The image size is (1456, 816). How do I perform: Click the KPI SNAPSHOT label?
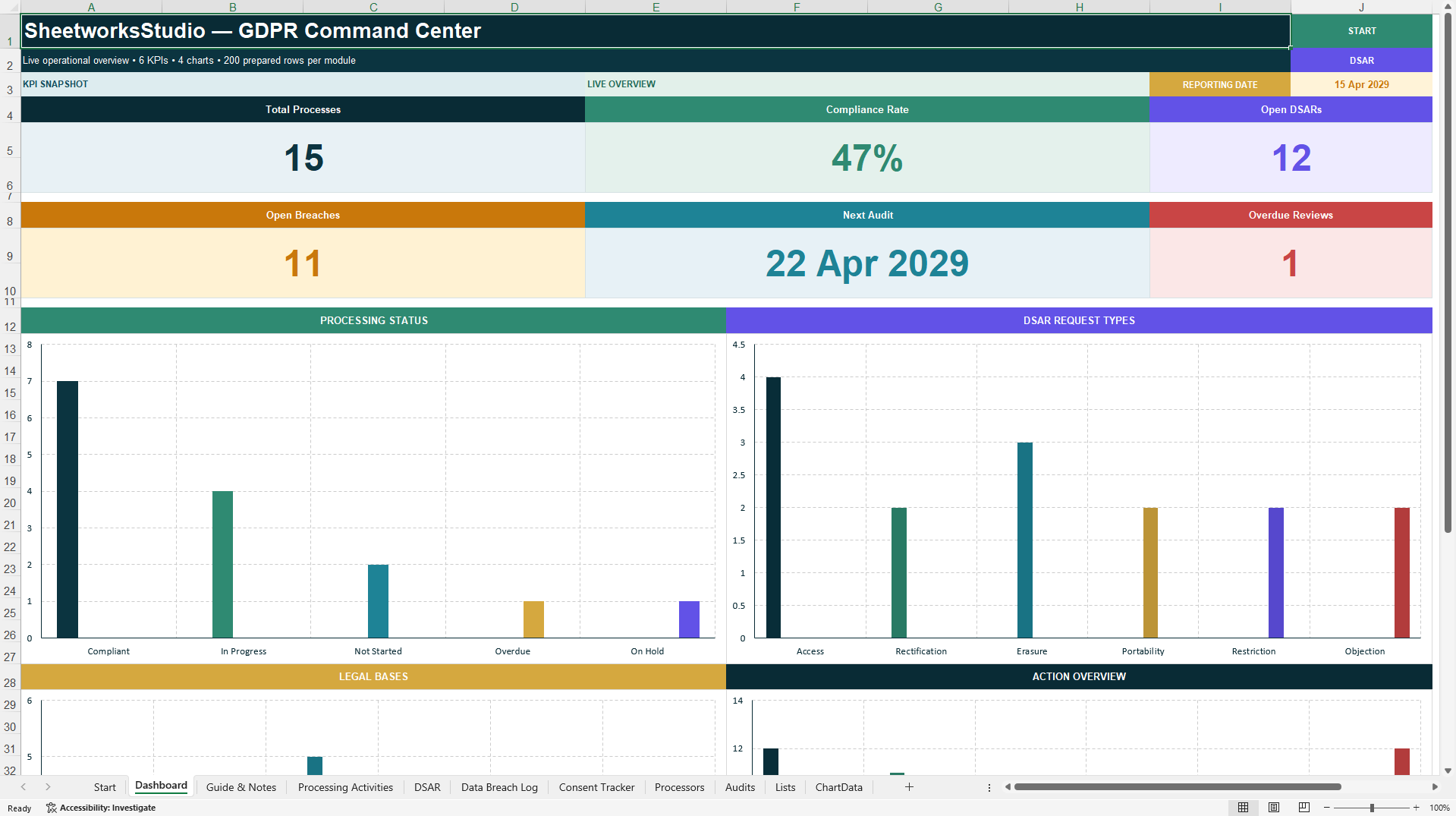[x=55, y=84]
